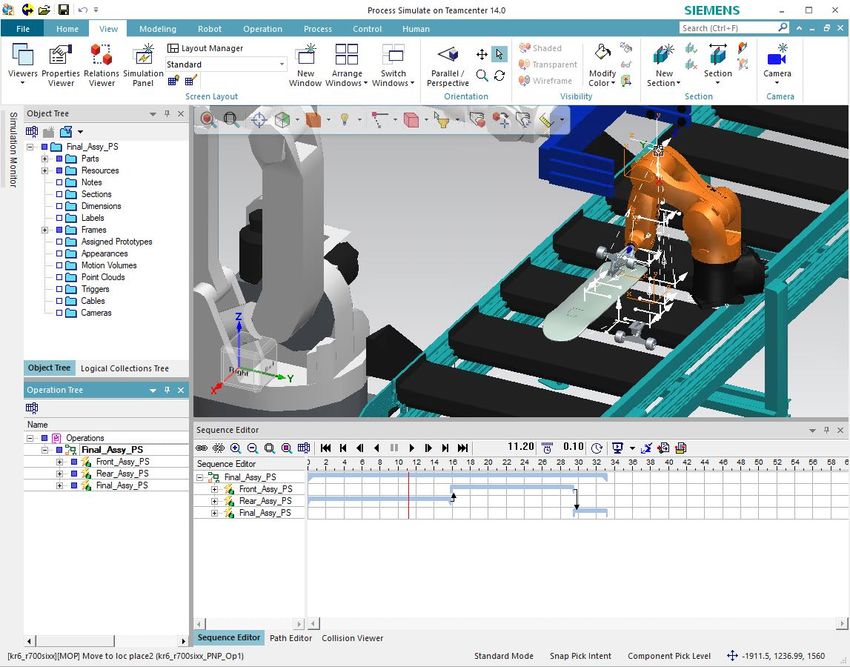The width and height of the screenshot is (850, 667).
Task: Open the Collision Viewer tab
Action: 352,638
